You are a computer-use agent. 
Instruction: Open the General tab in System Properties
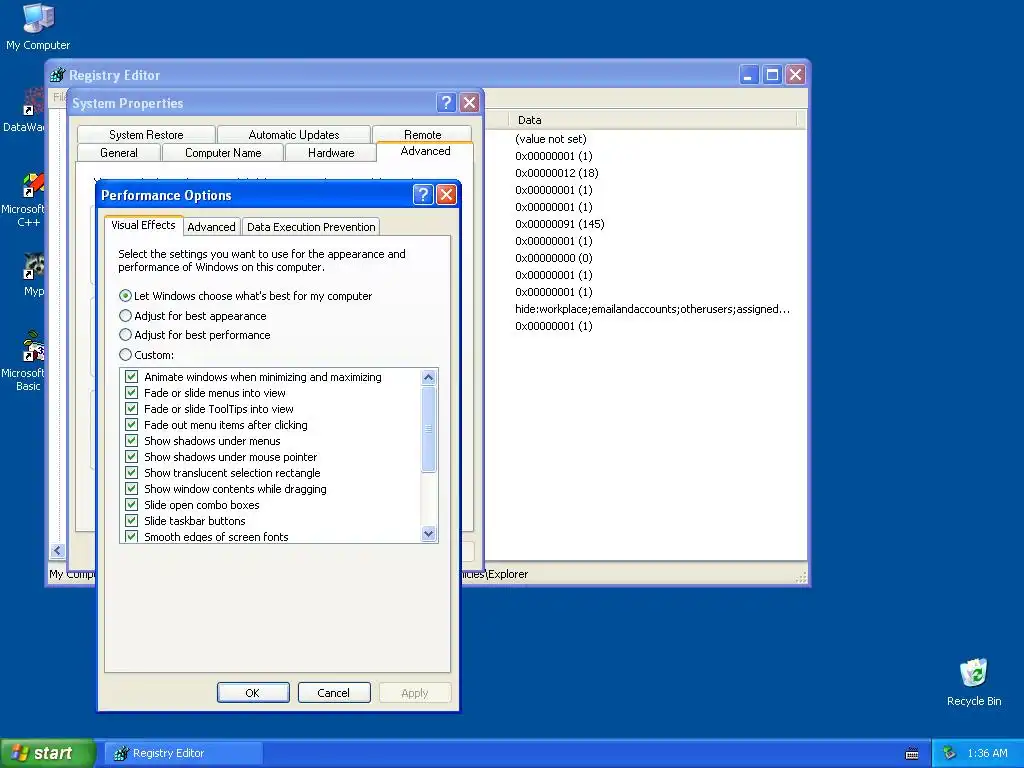119,153
